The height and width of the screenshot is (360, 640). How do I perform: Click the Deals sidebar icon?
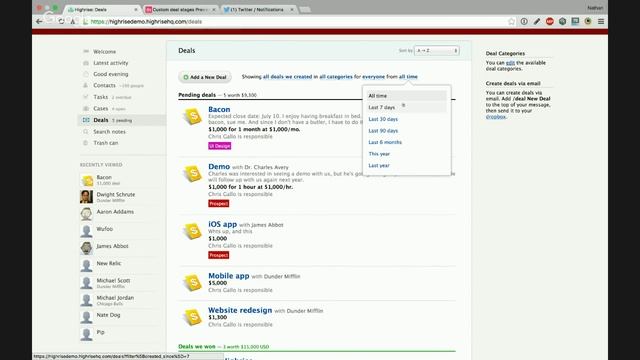(86, 120)
